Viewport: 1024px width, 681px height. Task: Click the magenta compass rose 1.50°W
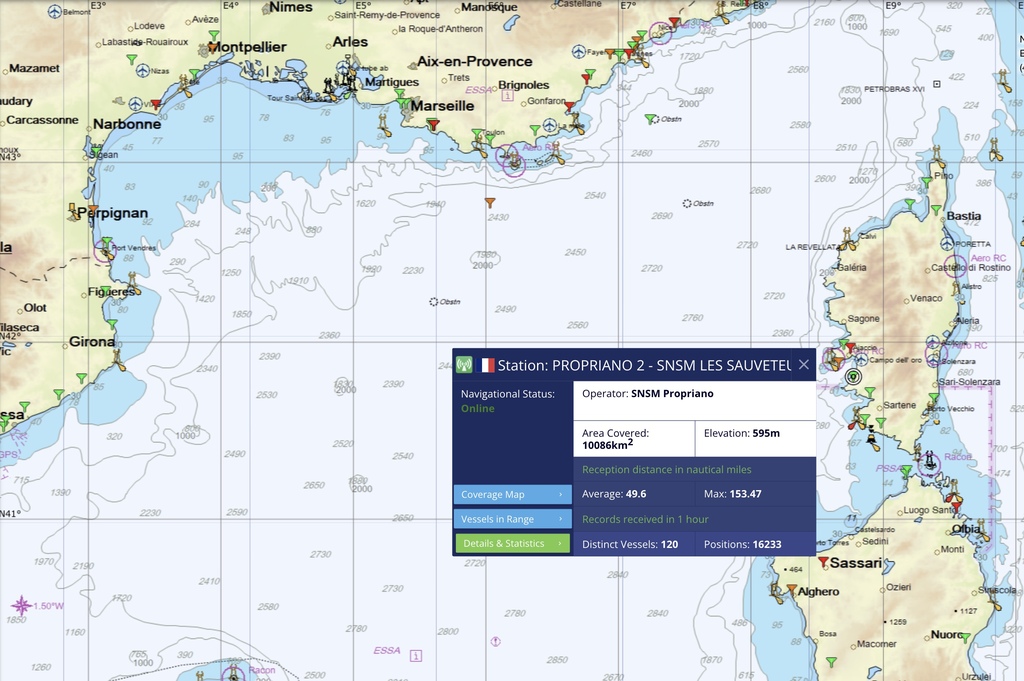pos(22,606)
